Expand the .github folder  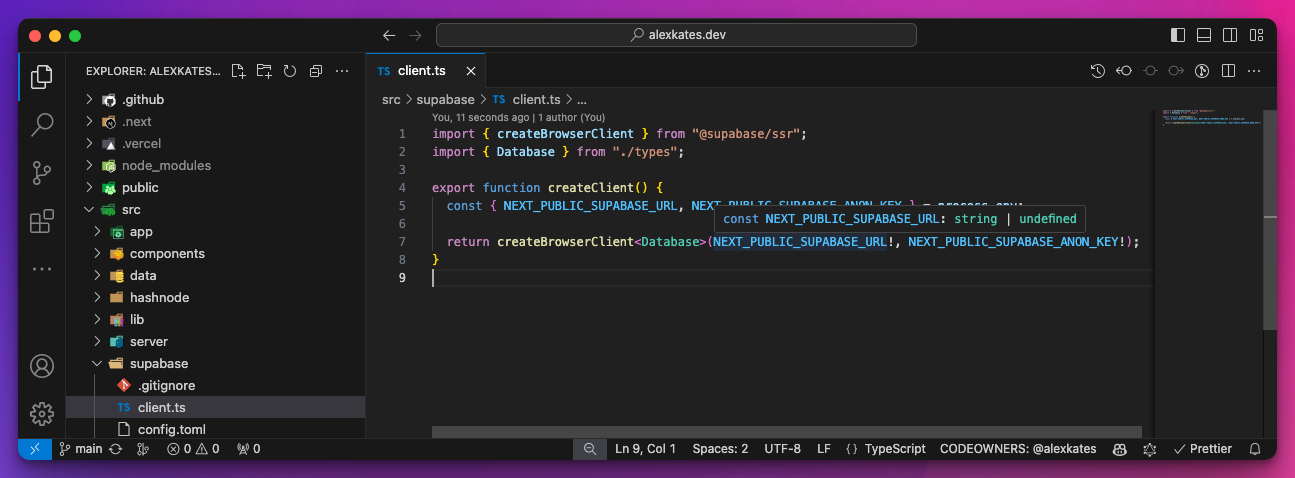click(x=215, y=100)
